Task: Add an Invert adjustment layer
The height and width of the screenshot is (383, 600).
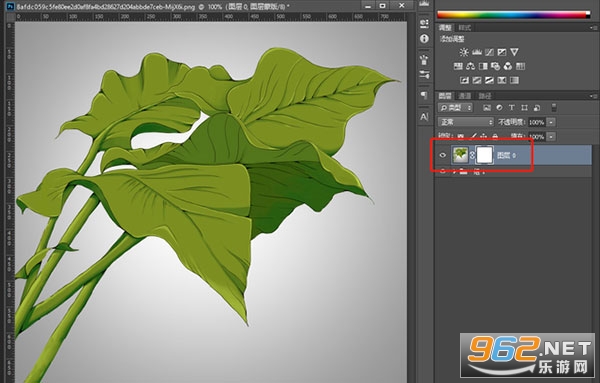Action: [464, 80]
